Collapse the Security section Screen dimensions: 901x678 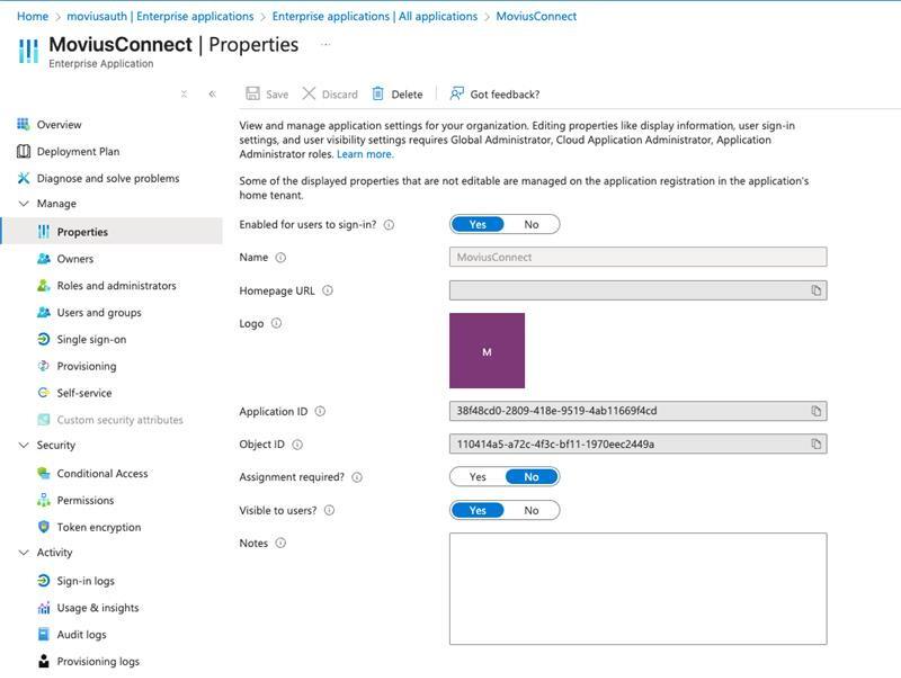(24, 446)
